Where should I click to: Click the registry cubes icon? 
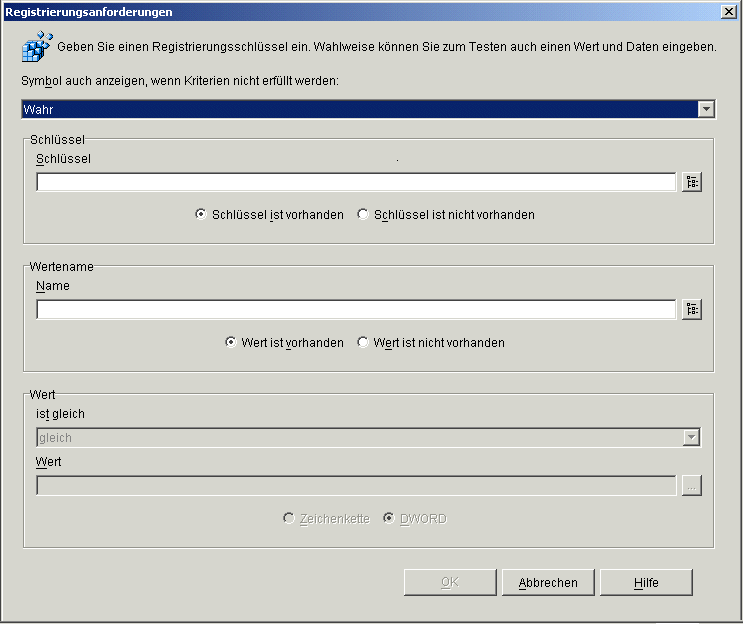tap(37, 47)
